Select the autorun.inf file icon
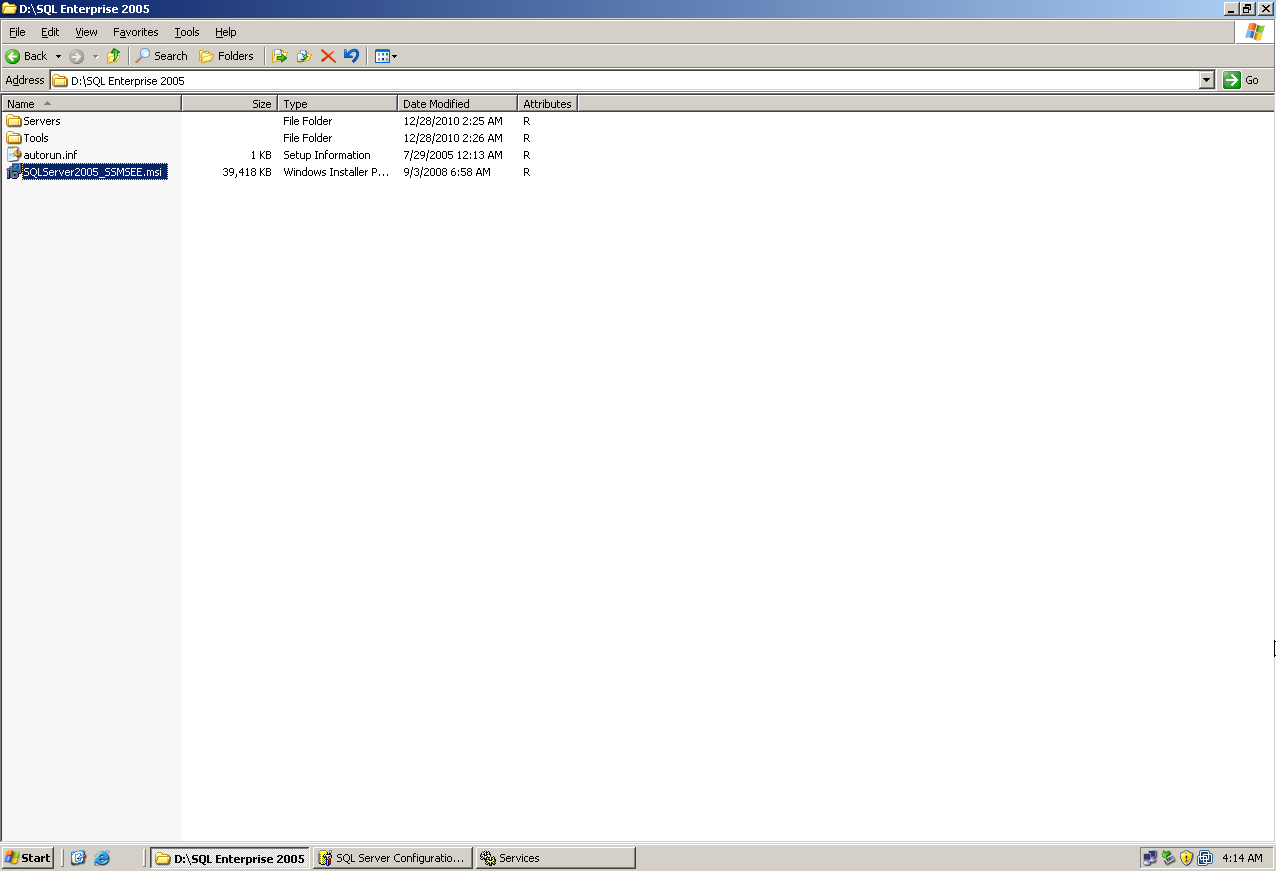This screenshot has width=1276, height=871. coord(14,155)
